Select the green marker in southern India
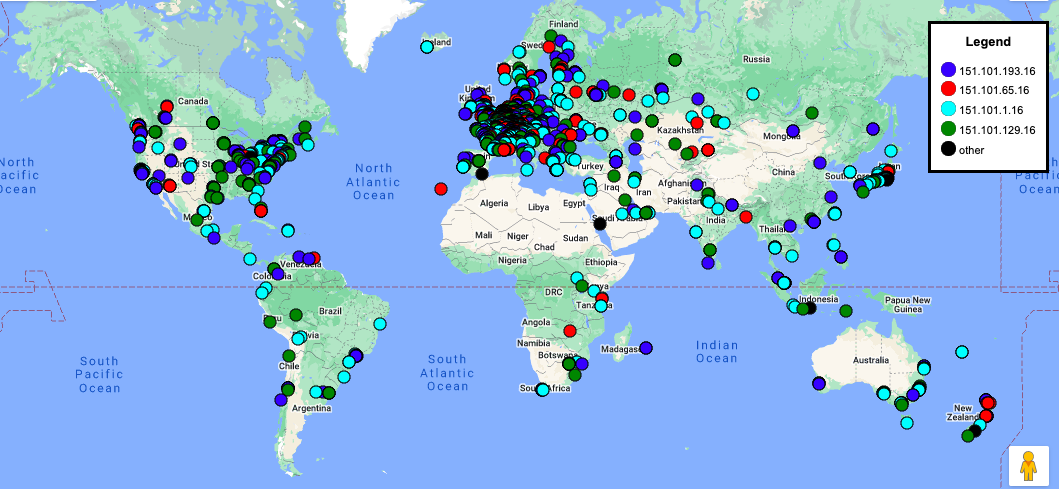This screenshot has height=489, width=1059. click(709, 250)
